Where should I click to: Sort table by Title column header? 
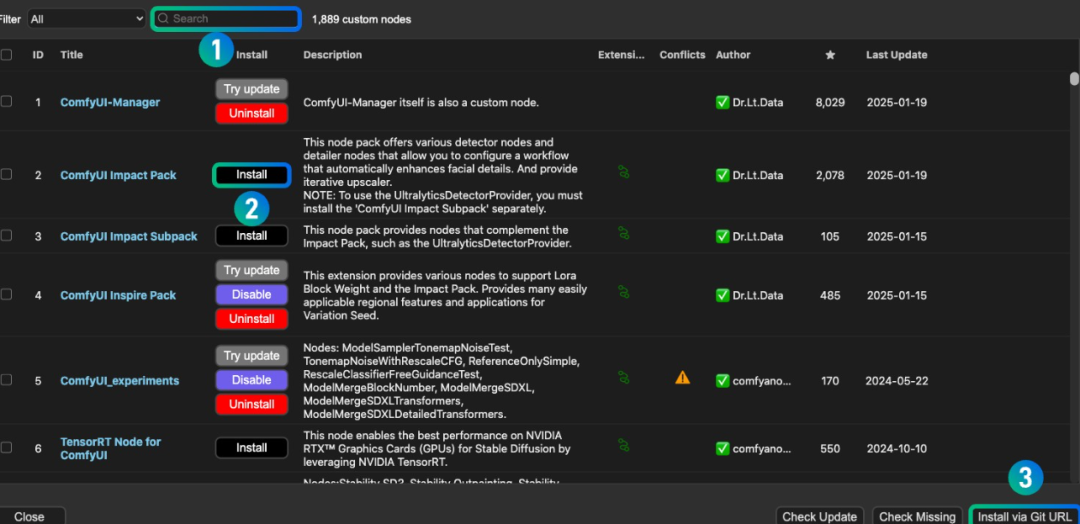72,55
